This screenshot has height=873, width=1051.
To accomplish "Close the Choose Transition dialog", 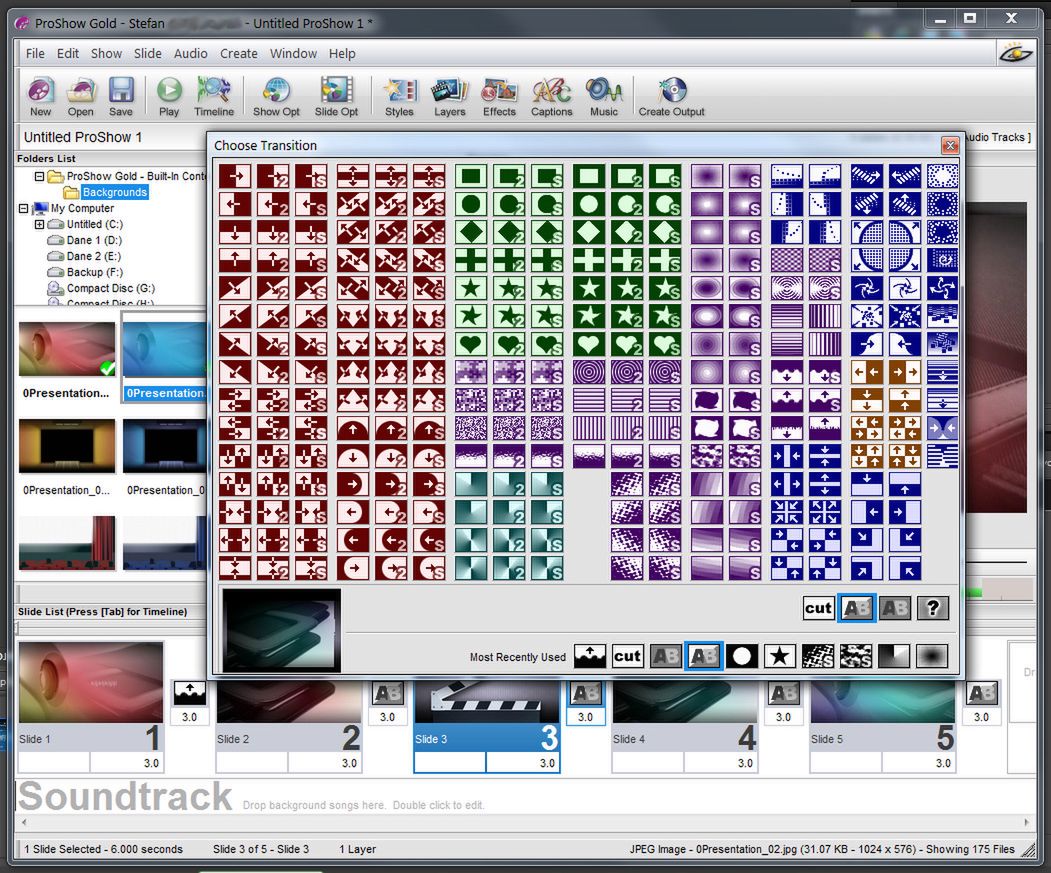I will click(x=950, y=145).
